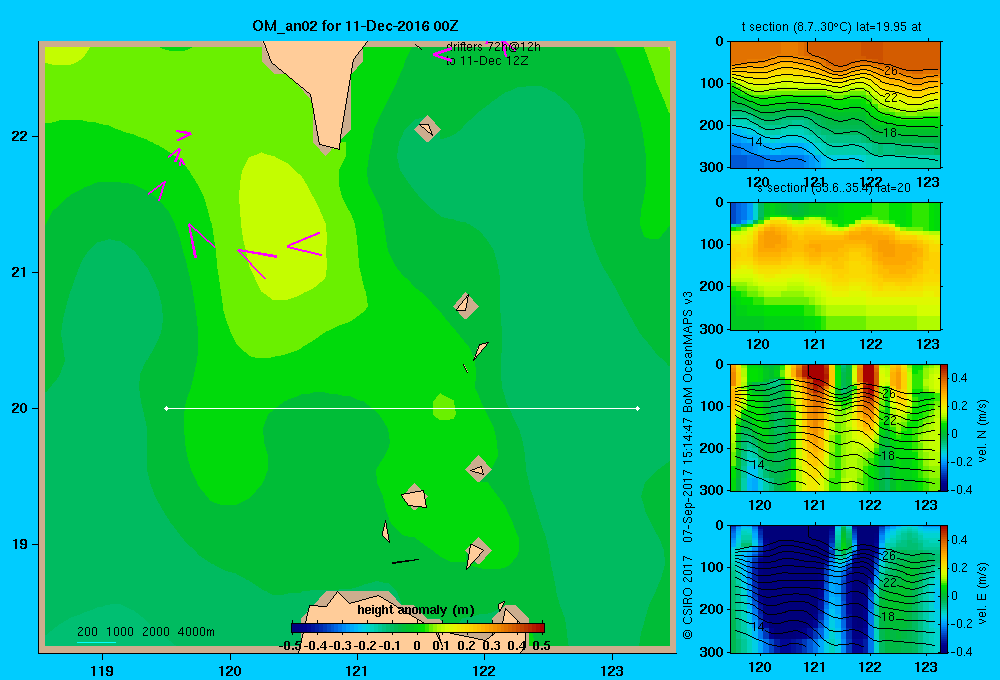Click latitude label 19 on the main map axis
The height and width of the screenshot is (680, 1000).
(20, 544)
